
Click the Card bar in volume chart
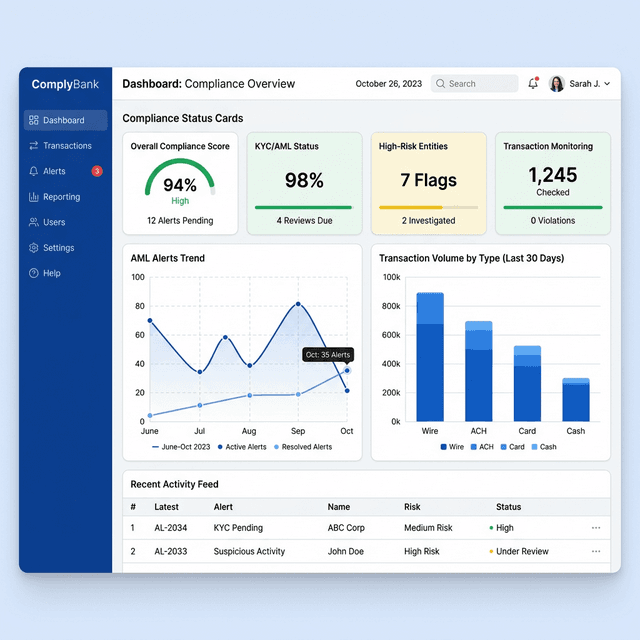point(527,383)
